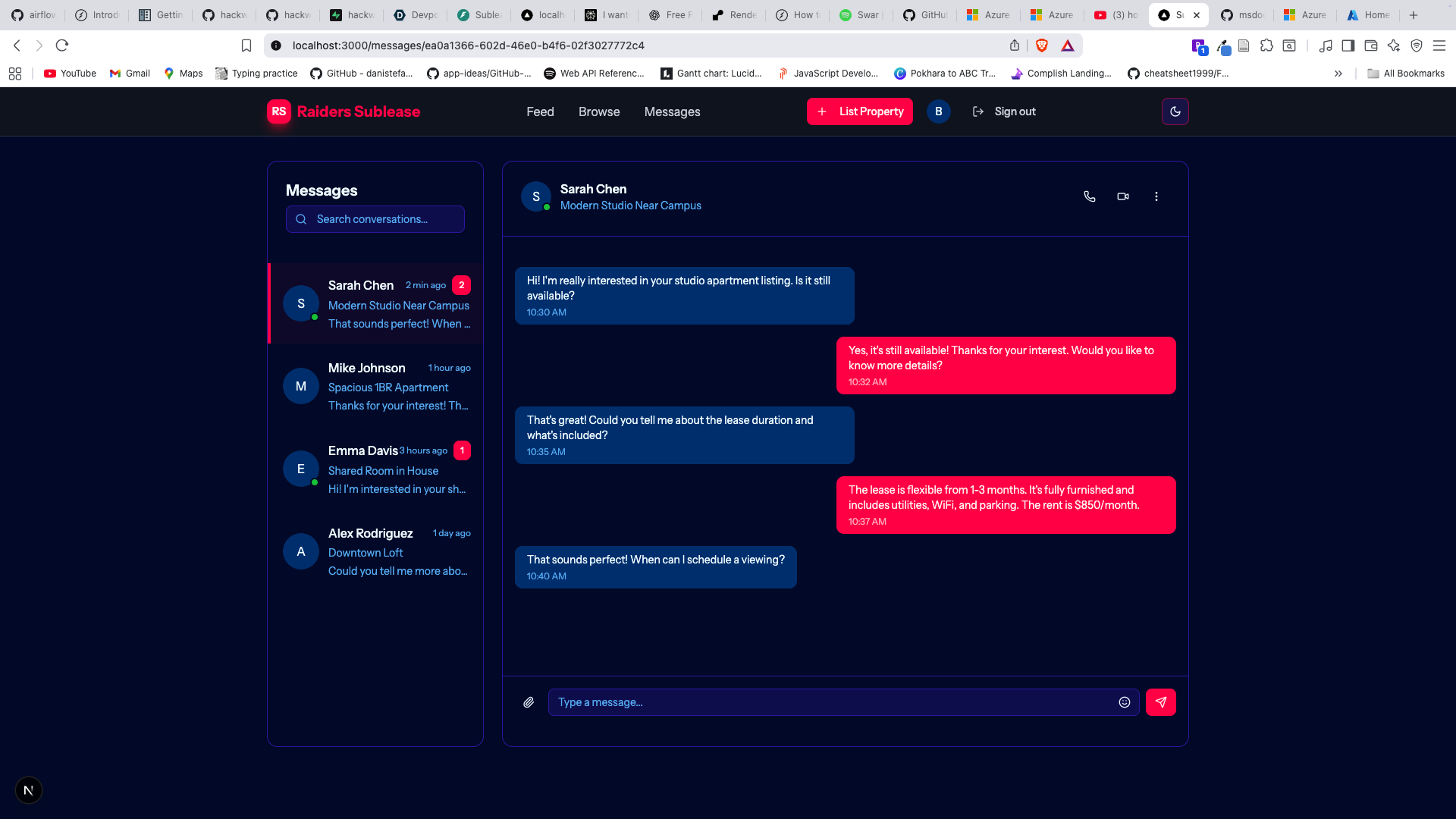Open the Browse page
The width and height of the screenshot is (1456, 819).
(x=599, y=111)
